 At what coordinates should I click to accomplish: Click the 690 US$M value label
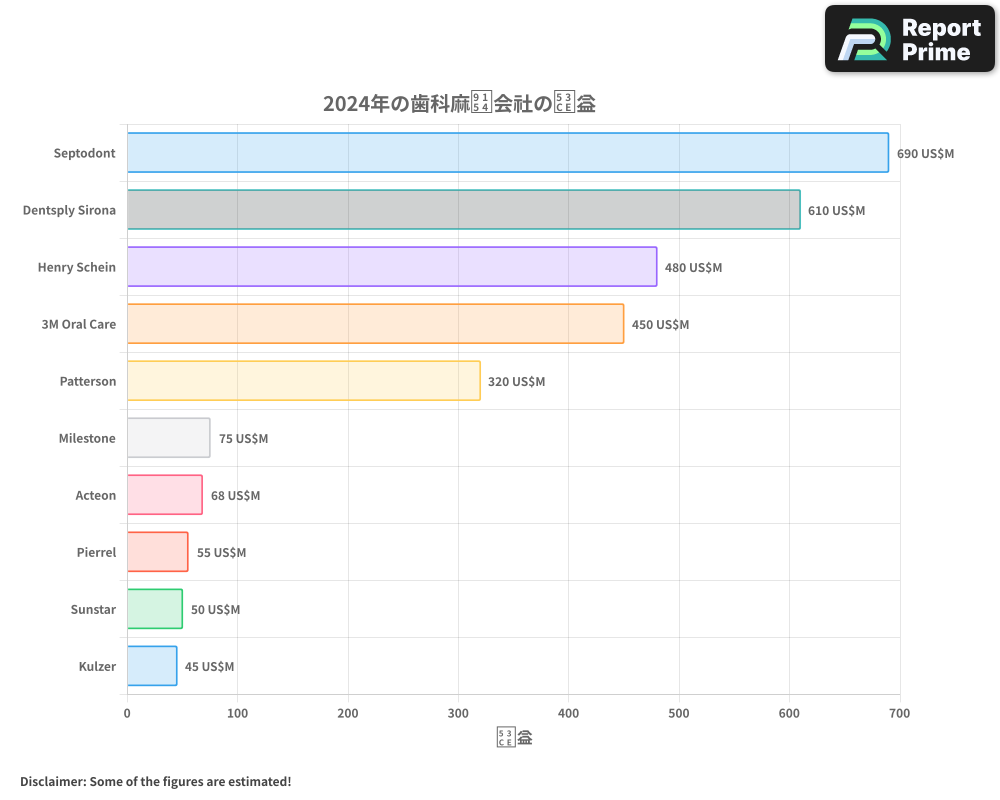pos(924,153)
